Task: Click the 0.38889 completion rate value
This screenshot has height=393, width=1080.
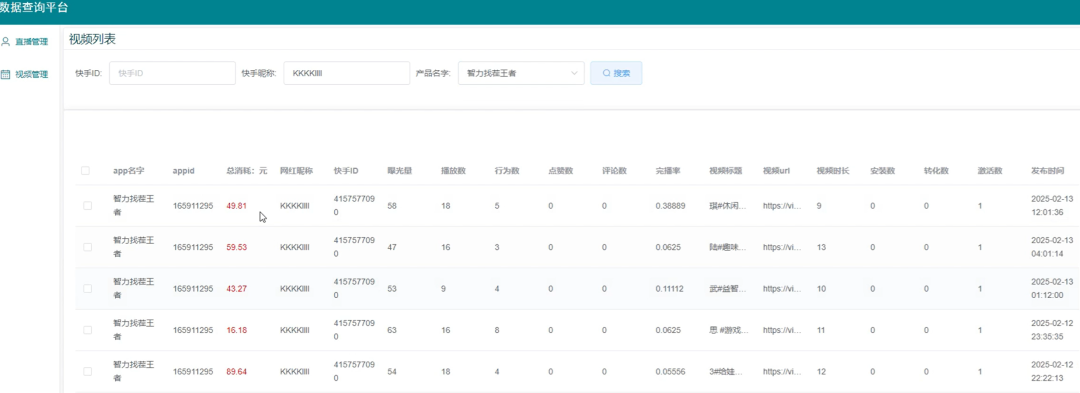Action: pos(670,205)
